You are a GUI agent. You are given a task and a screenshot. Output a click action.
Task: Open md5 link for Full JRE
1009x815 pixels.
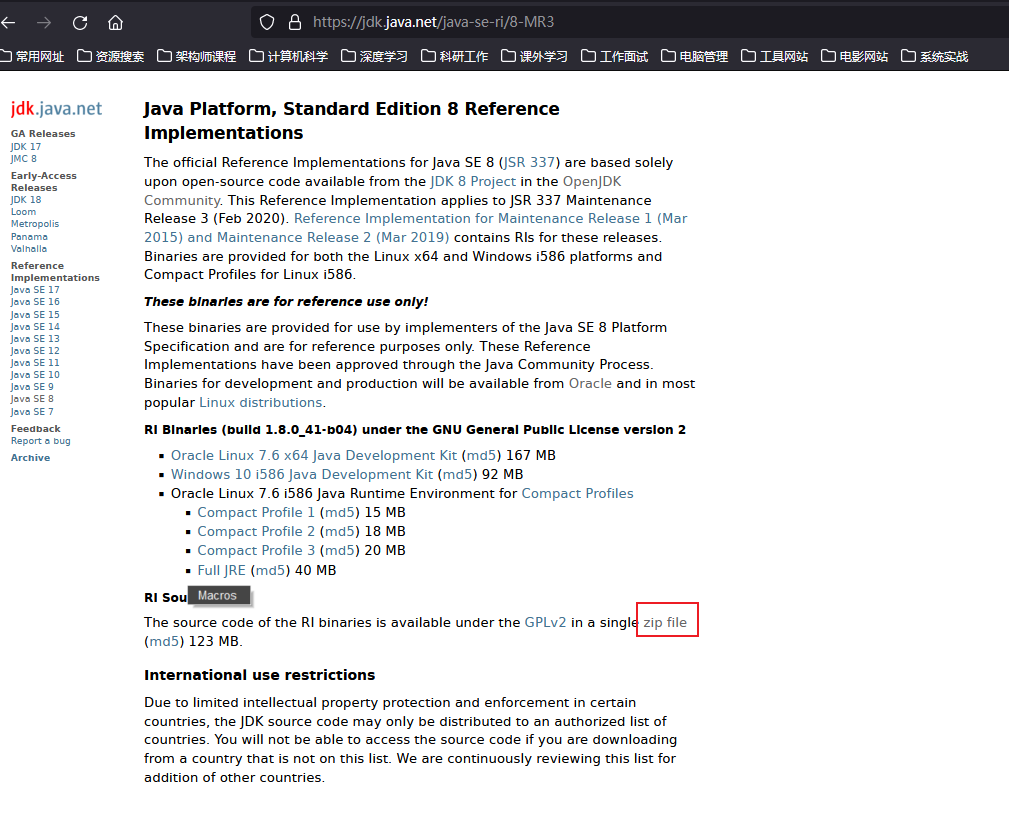pyautogui.click(x=270, y=571)
